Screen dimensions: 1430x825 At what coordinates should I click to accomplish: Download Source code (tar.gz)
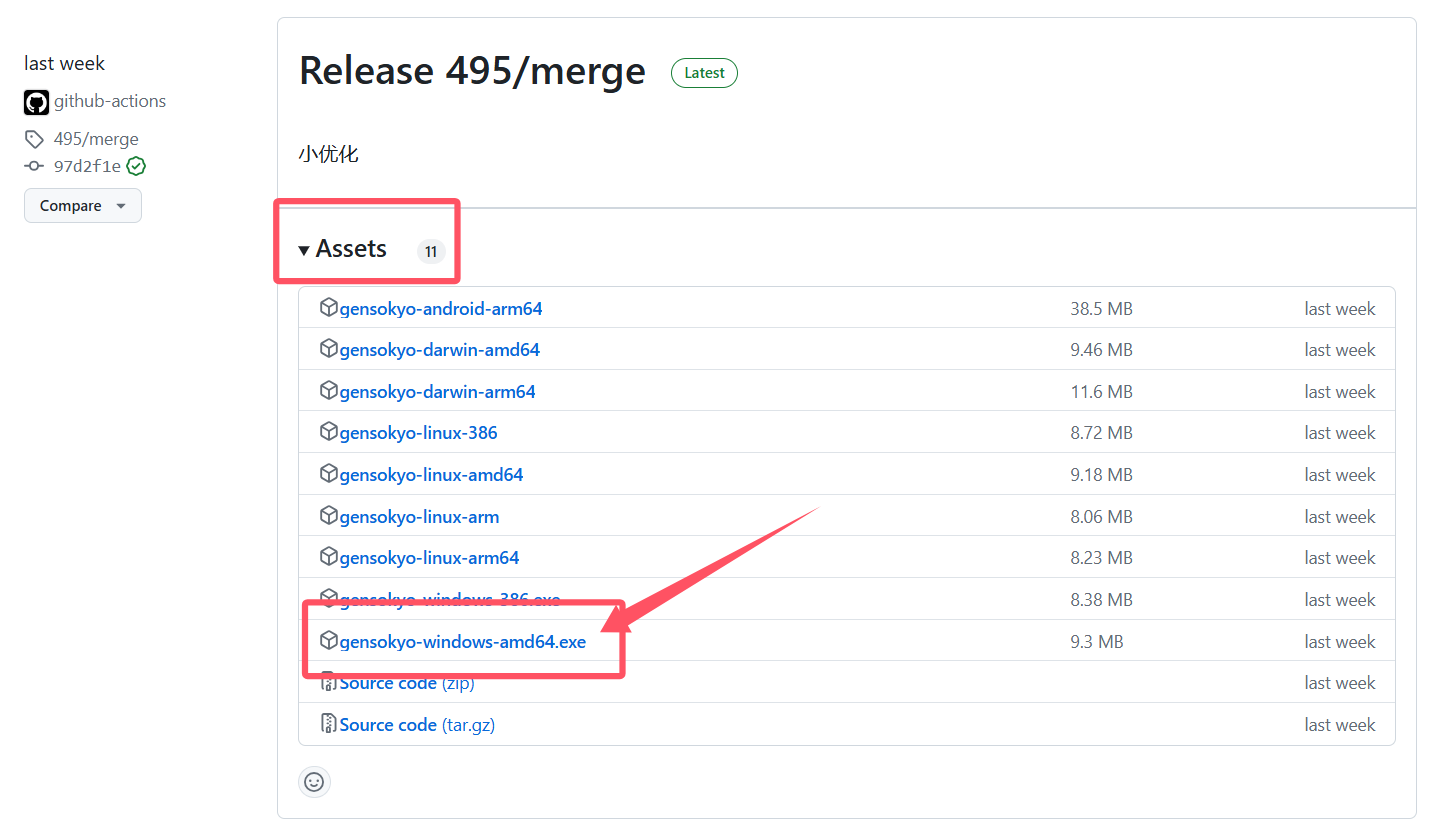pyautogui.click(x=417, y=725)
